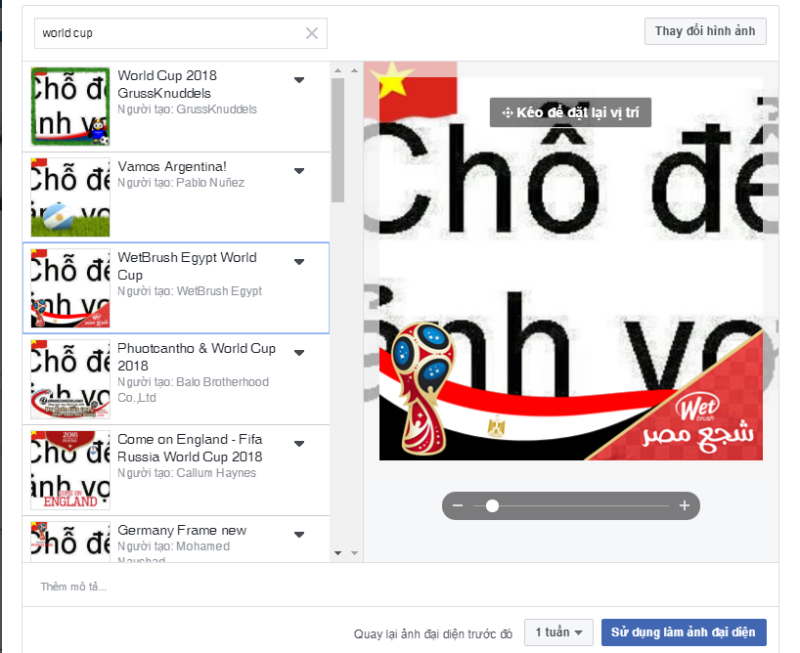Click the zoom in plus icon

tap(684, 506)
